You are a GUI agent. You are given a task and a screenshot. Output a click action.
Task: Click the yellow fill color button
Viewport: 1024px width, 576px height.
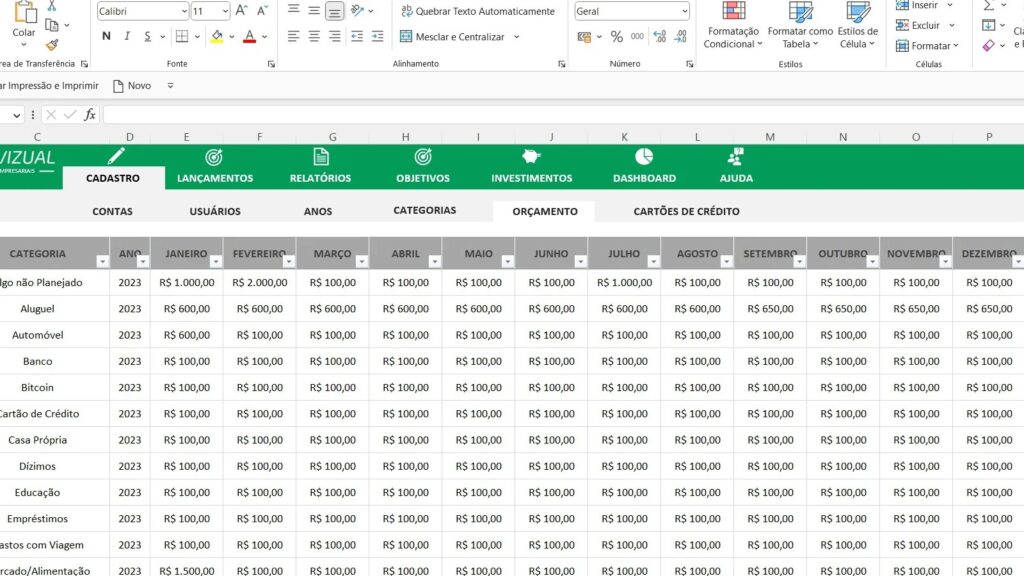click(217, 37)
